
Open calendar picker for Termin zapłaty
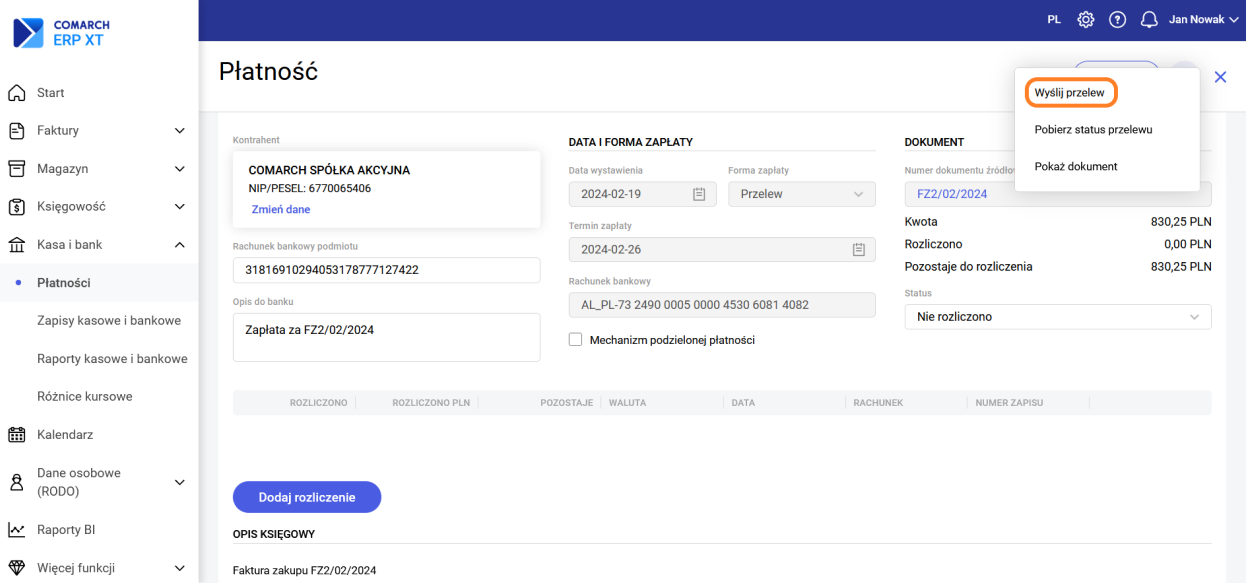(858, 250)
